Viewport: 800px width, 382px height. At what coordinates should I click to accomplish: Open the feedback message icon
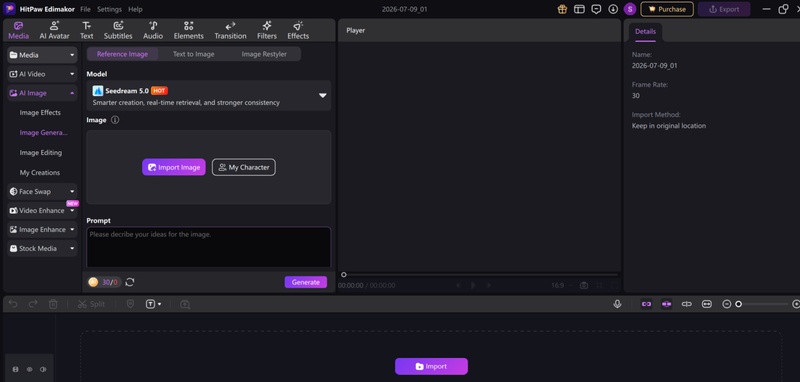[x=596, y=9]
